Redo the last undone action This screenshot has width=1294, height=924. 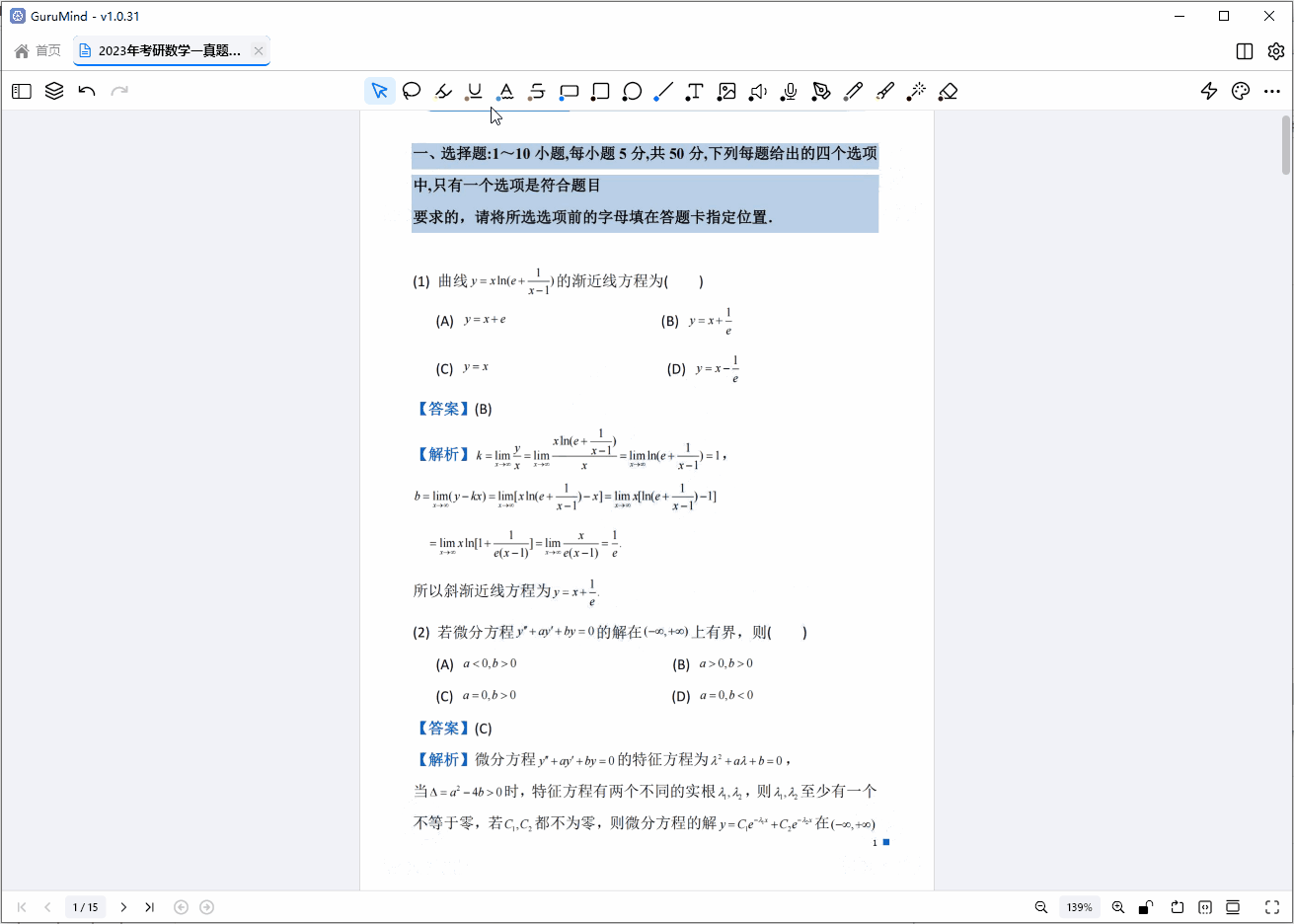click(119, 91)
